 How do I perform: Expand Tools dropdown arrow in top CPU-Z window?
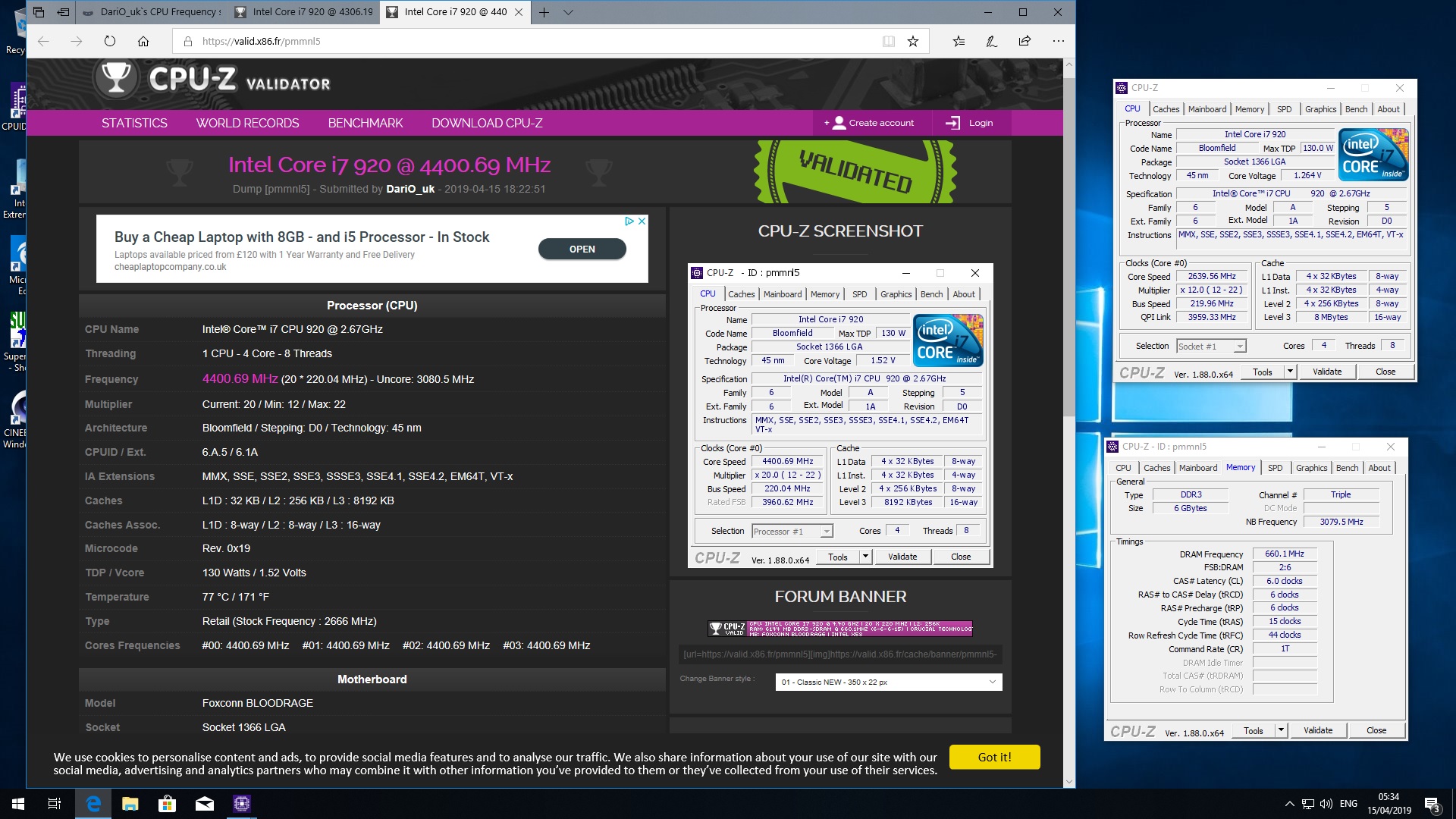coord(1290,372)
